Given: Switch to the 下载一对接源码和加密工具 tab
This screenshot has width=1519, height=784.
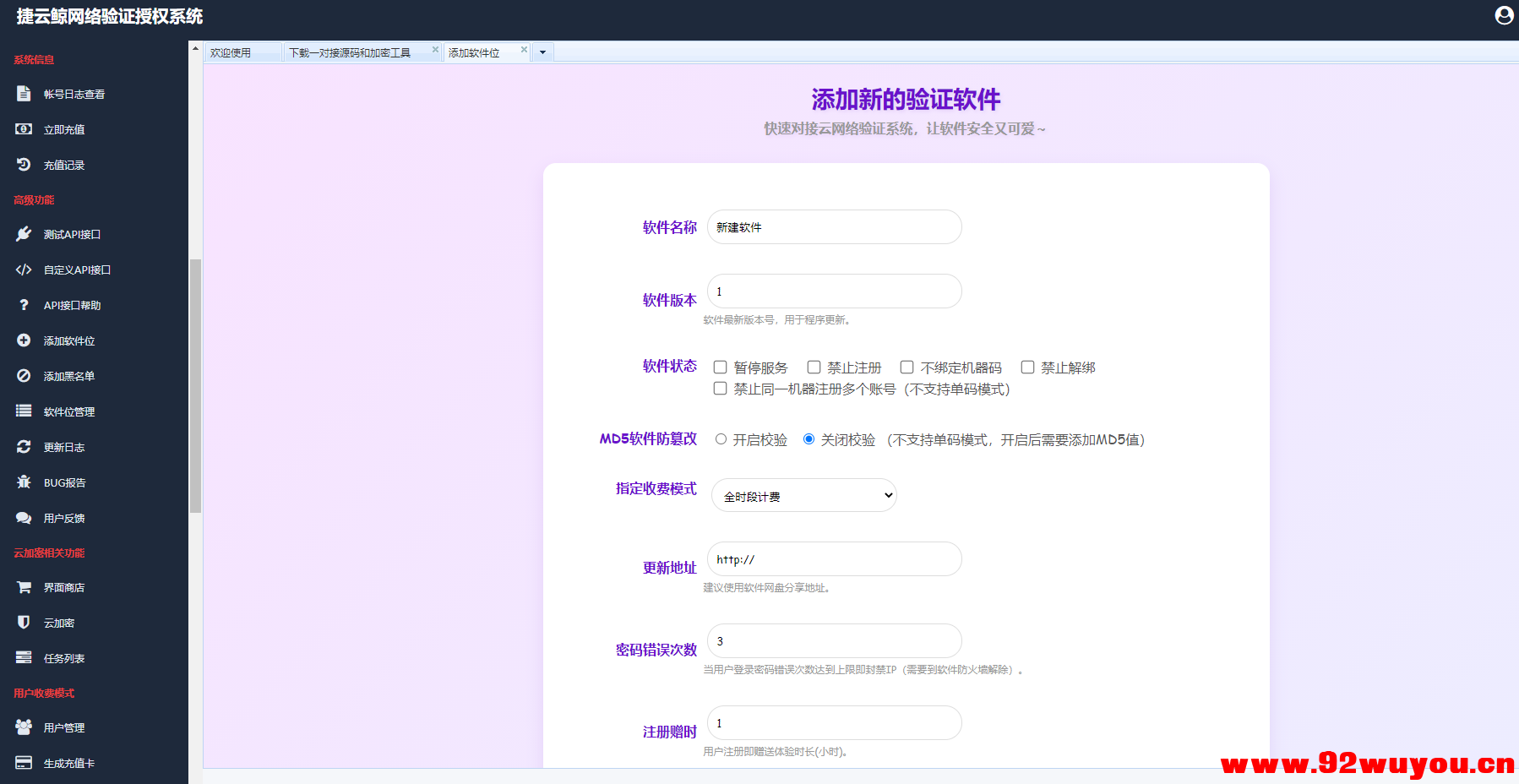Looking at the screenshot, I should (x=351, y=51).
